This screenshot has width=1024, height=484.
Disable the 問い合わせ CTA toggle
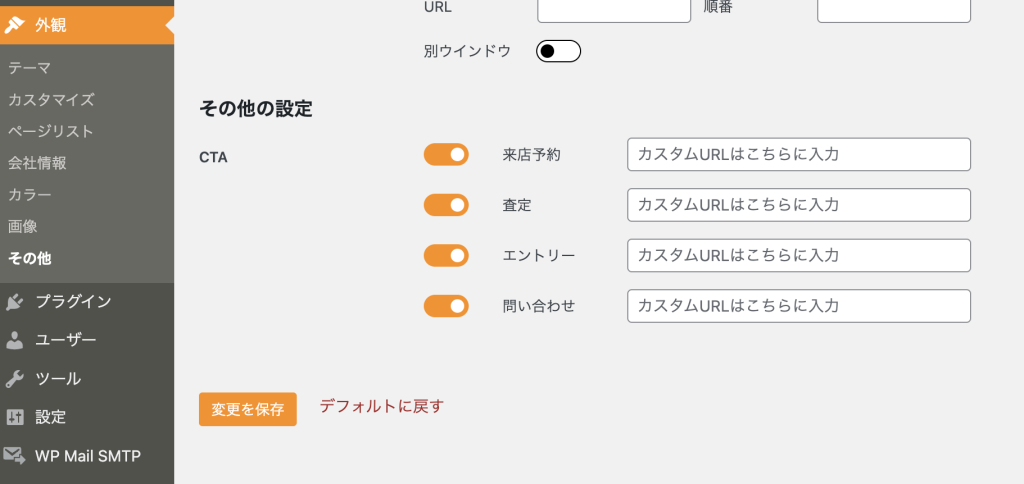tap(446, 306)
